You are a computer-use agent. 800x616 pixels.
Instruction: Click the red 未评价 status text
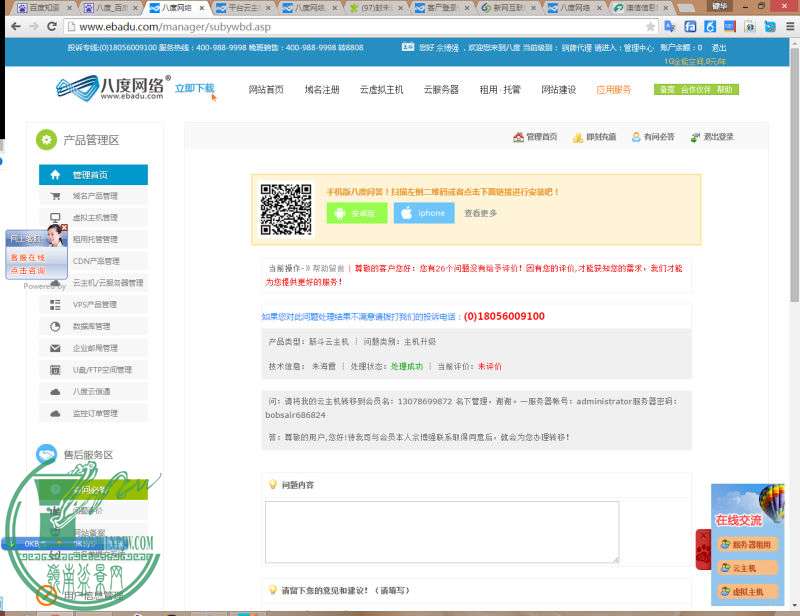click(x=490, y=366)
